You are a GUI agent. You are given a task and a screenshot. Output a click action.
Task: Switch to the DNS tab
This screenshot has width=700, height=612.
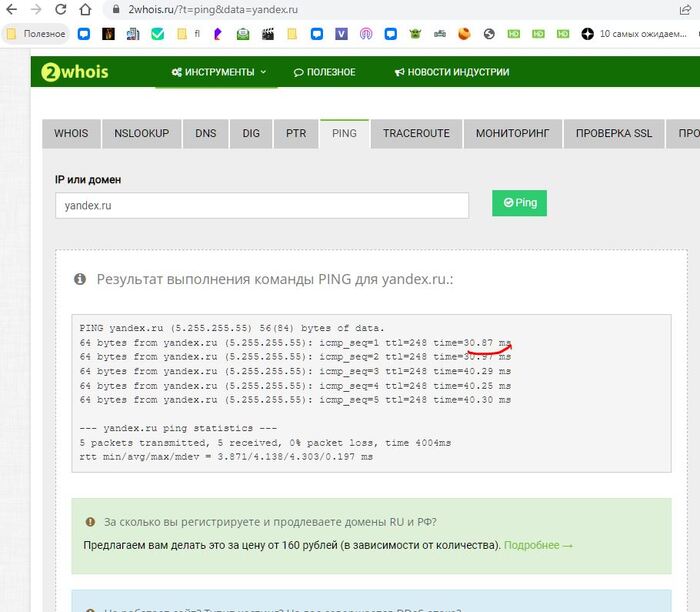tap(205, 133)
